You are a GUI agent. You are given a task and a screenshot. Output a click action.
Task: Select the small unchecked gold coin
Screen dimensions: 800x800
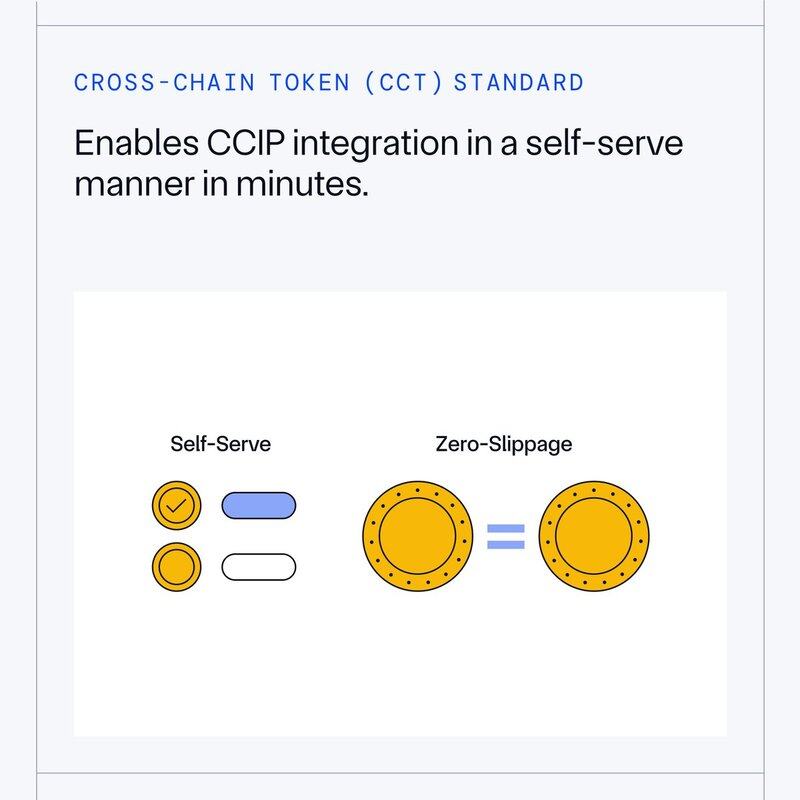(x=176, y=566)
